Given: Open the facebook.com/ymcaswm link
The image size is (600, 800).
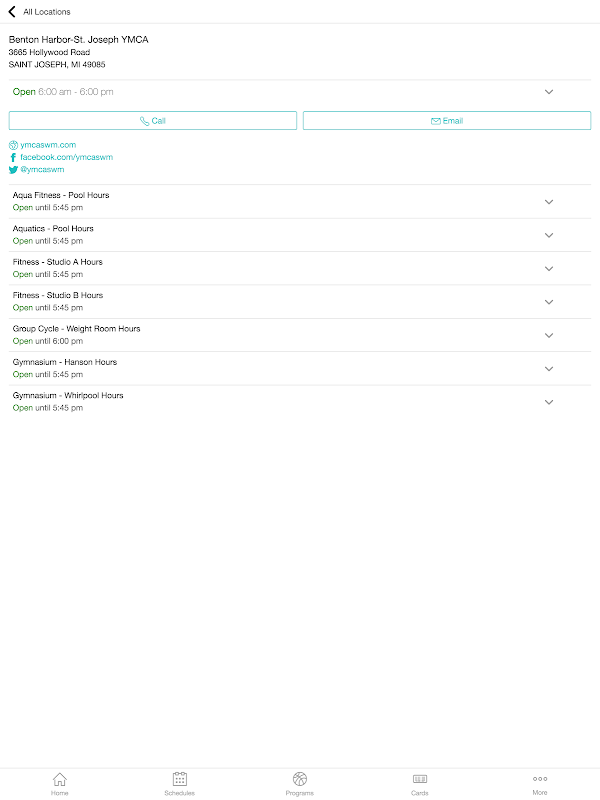Looking at the screenshot, I should click(66, 157).
